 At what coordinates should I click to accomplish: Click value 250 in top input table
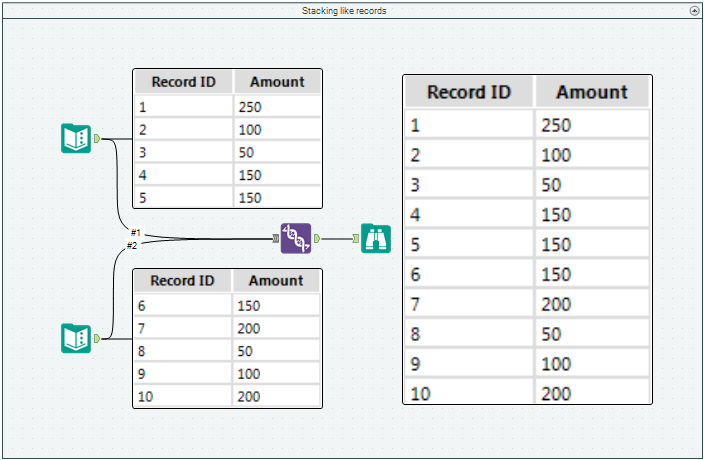point(250,107)
